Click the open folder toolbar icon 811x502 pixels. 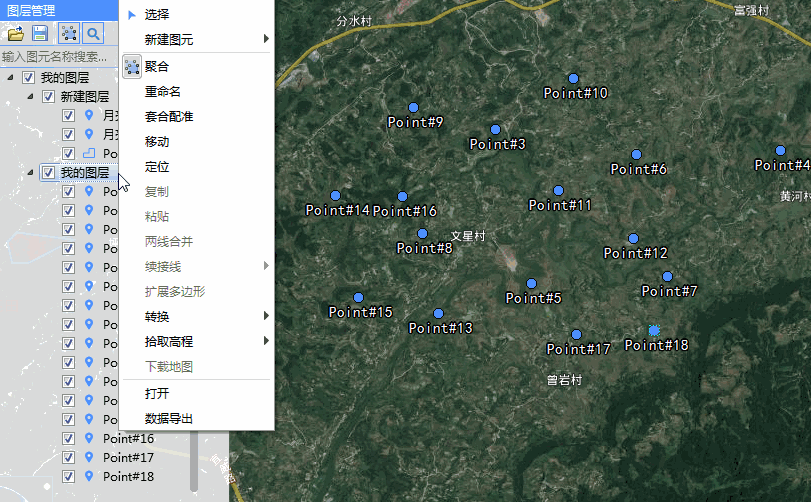pyautogui.click(x=16, y=34)
